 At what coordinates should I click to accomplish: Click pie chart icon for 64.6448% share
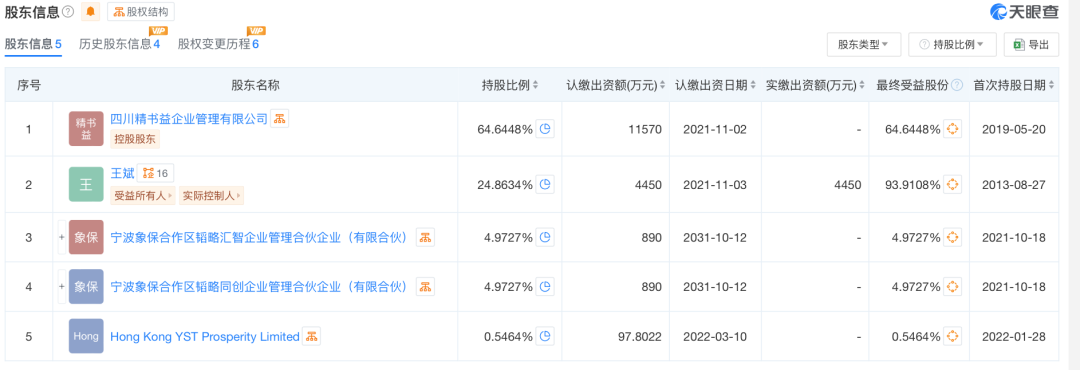[x=545, y=129]
